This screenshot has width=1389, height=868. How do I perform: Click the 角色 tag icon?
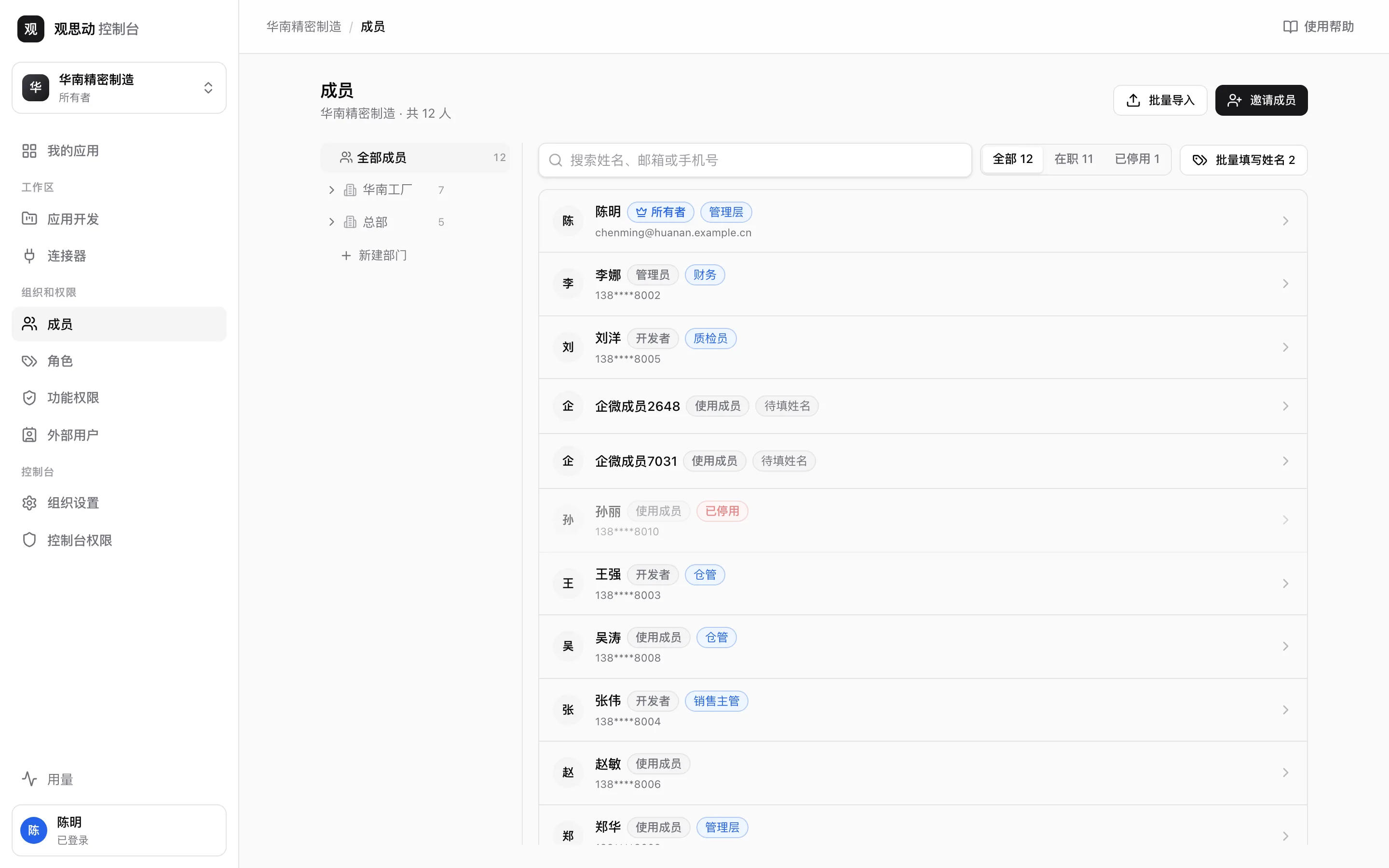pos(29,361)
